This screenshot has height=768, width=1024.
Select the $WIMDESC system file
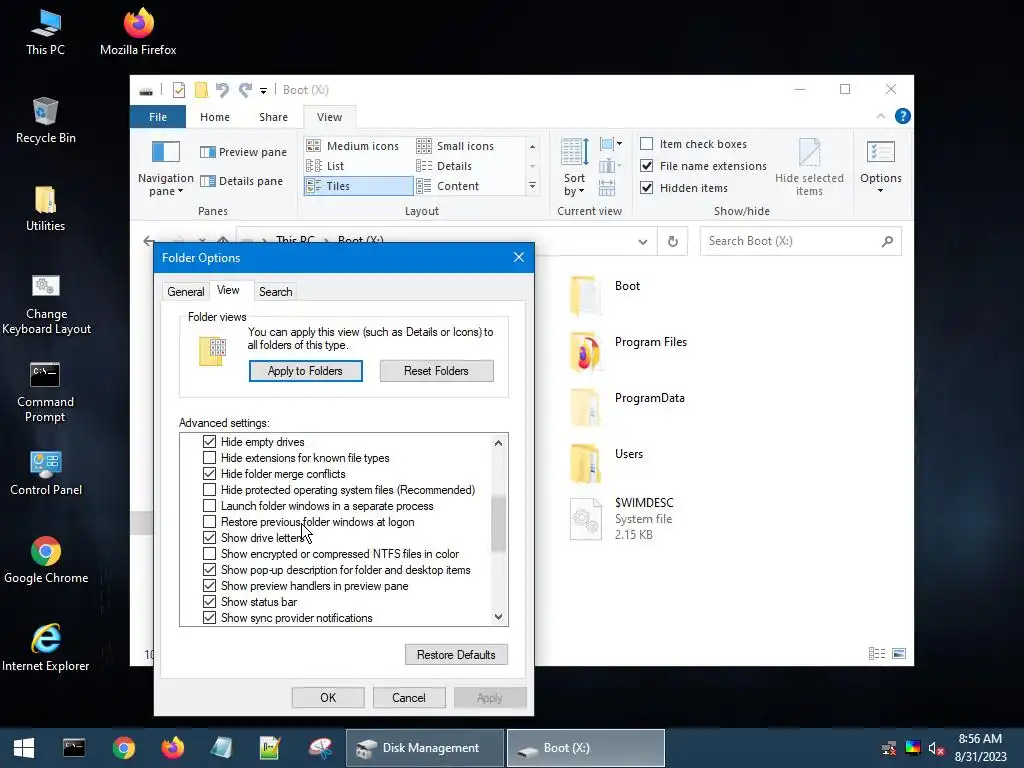click(622, 519)
